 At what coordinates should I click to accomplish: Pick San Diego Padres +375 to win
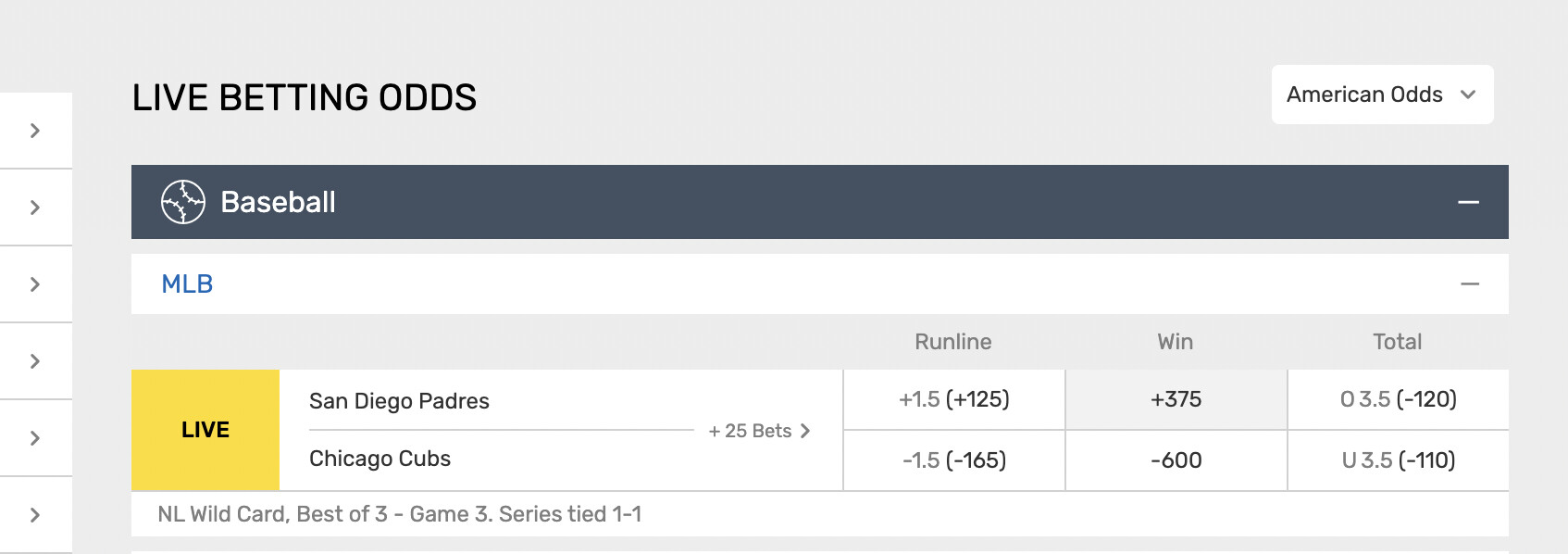1176,399
